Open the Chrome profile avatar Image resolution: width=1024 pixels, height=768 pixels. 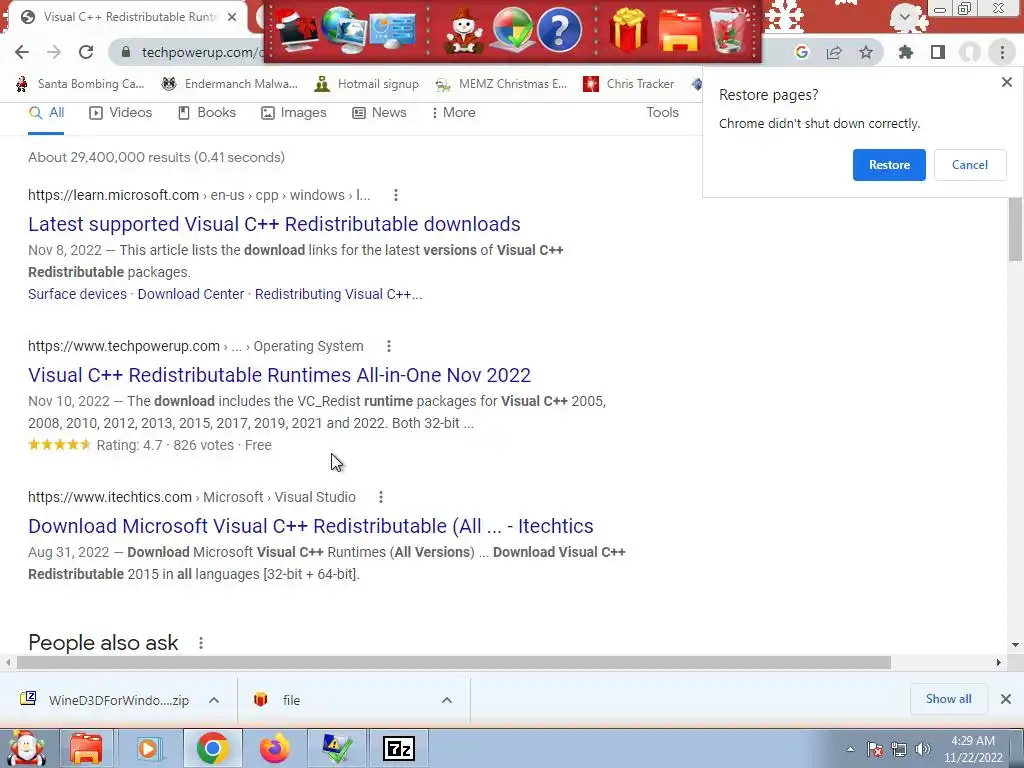970,52
